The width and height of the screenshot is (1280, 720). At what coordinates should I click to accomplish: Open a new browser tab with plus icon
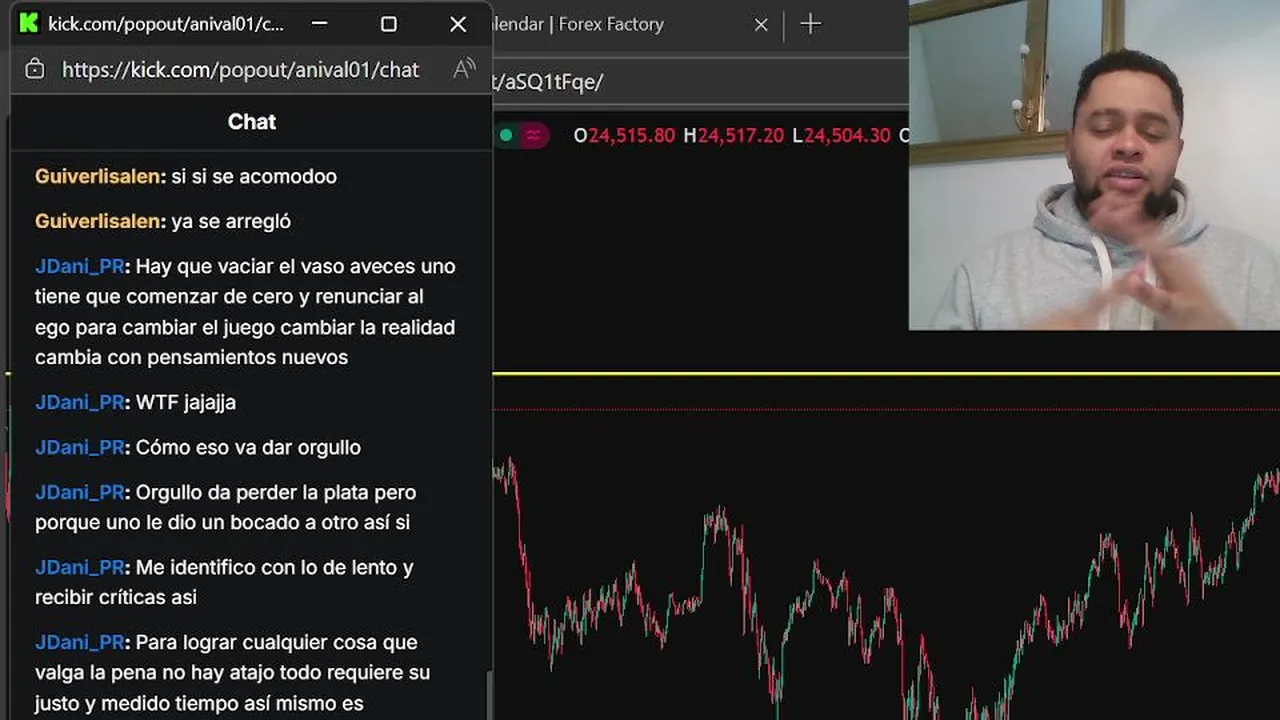810,24
